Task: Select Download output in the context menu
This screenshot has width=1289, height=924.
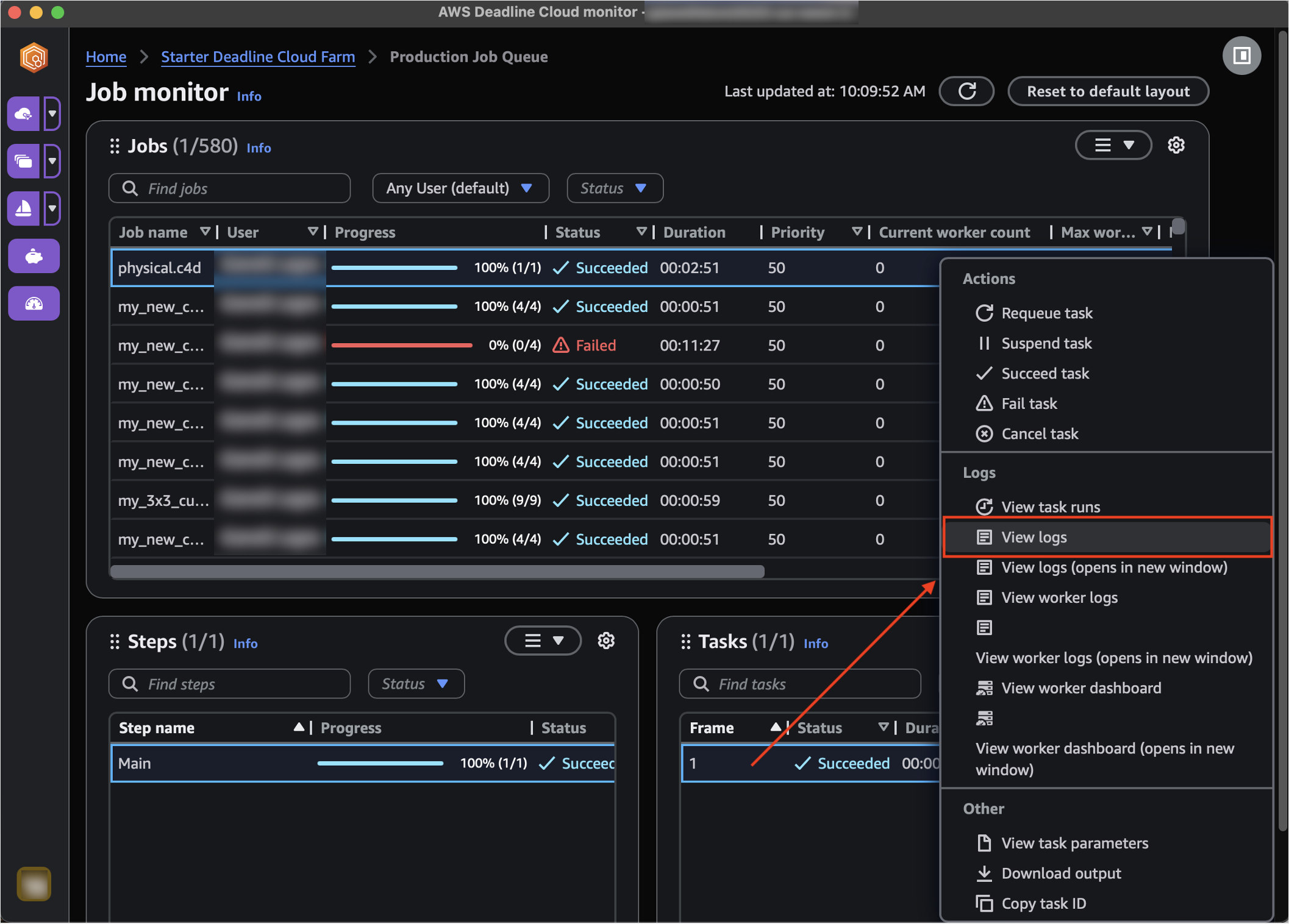Action: click(1061, 873)
